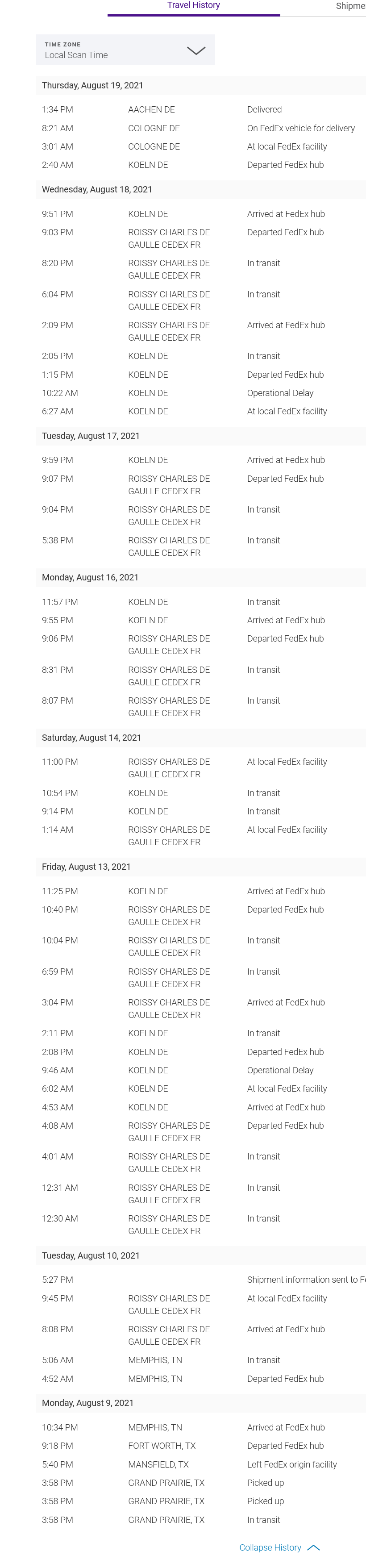Screen dimensions: 366x1568
Task: Select the Thursday, August 19, 2021 date header
Action: [x=92, y=86]
